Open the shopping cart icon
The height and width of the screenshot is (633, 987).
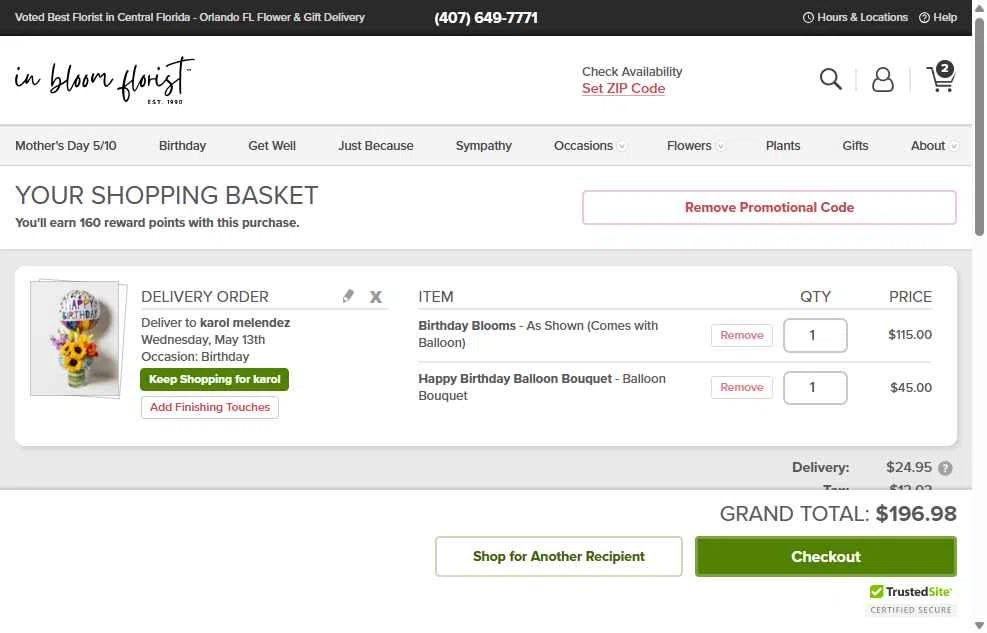940,77
